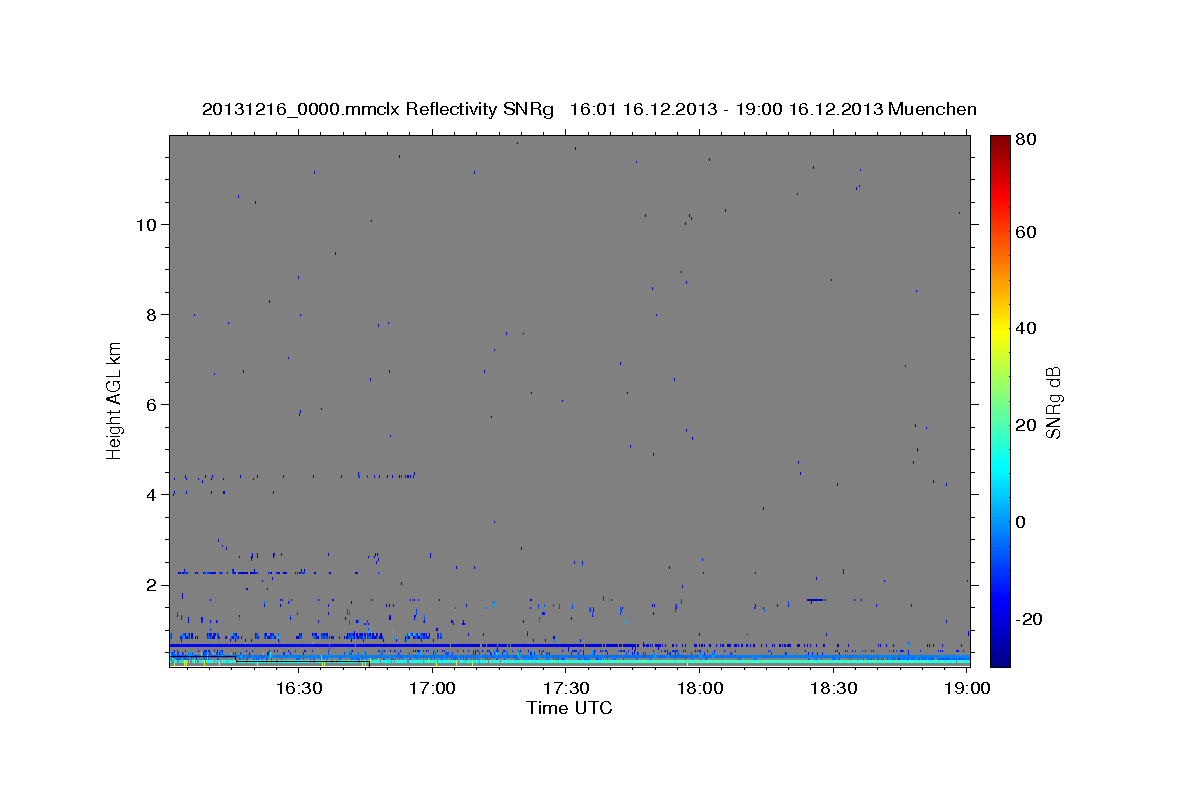
Task: Click the height tick label 8
Action: click(x=149, y=315)
